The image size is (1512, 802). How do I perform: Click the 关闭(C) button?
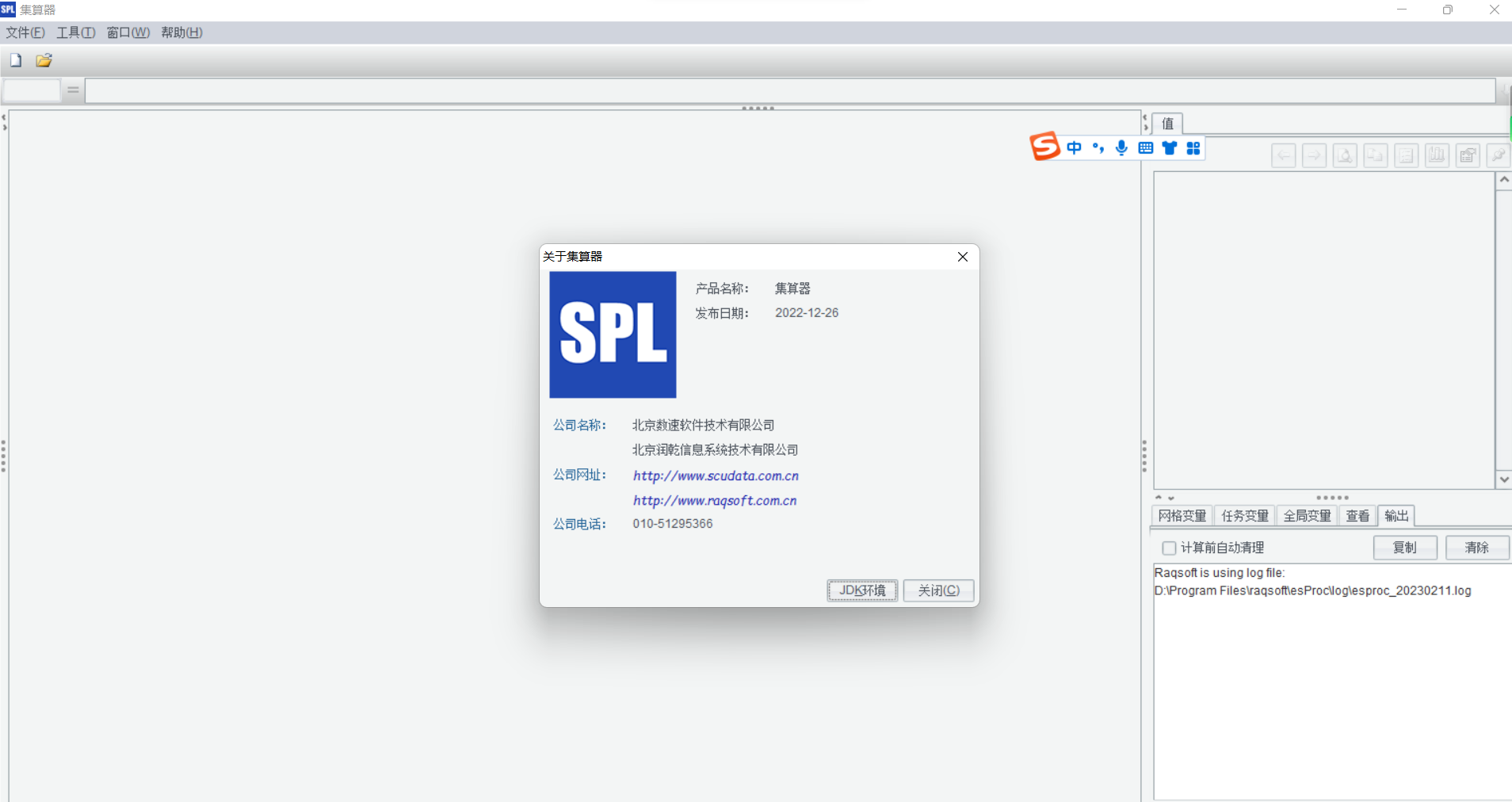click(939, 590)
